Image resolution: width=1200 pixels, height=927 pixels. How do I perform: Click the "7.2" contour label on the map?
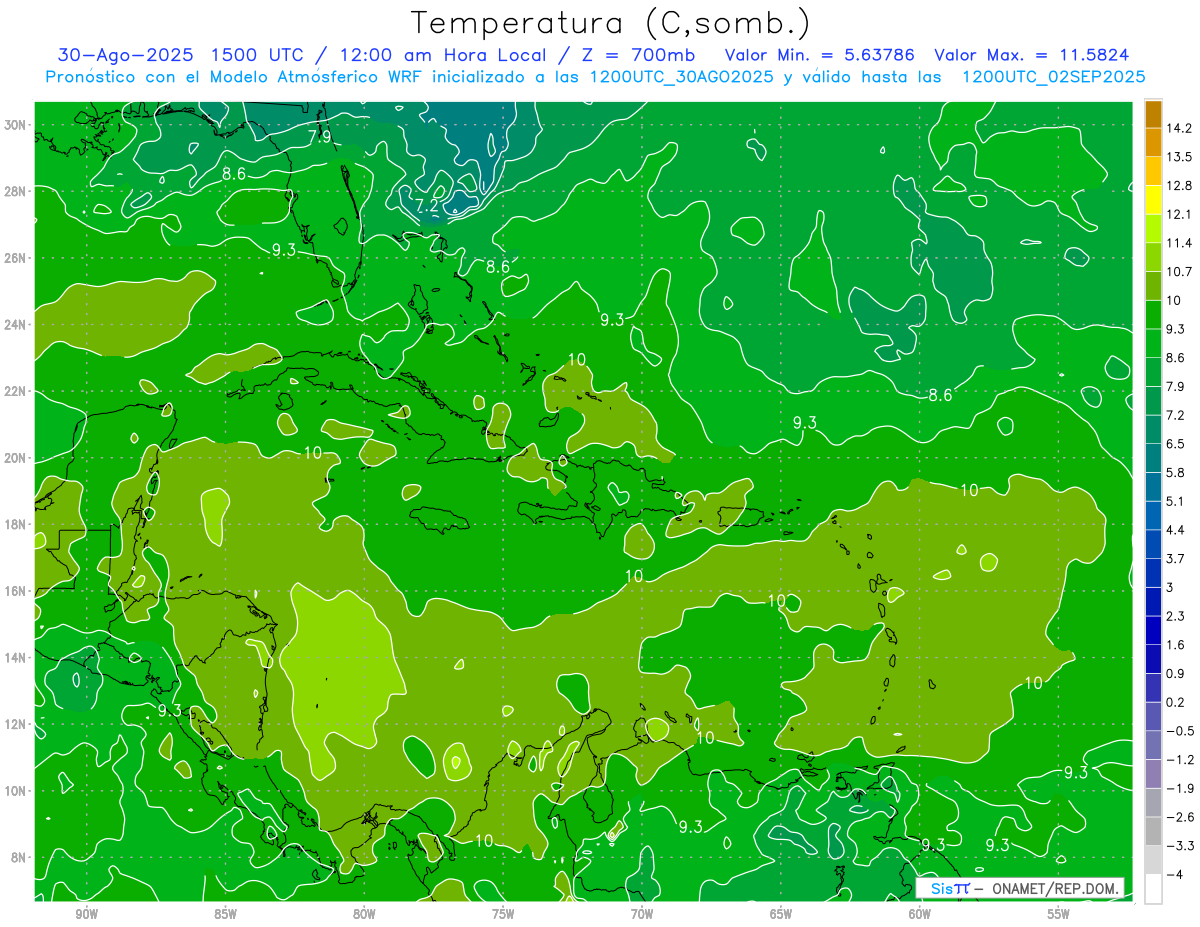click(427, 205)
